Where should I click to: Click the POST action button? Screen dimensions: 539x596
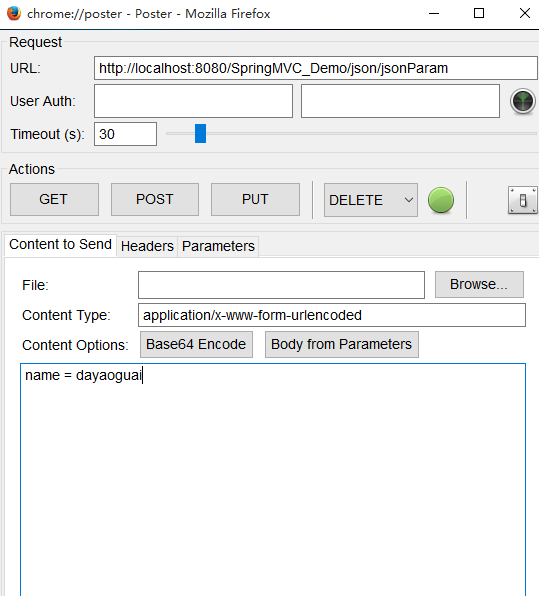[155, 200]
